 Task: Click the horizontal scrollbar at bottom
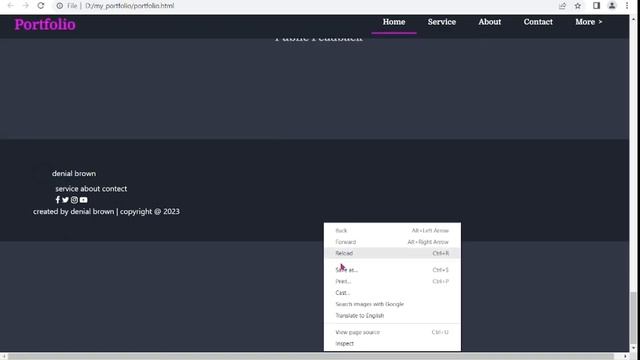coord(311,356)
